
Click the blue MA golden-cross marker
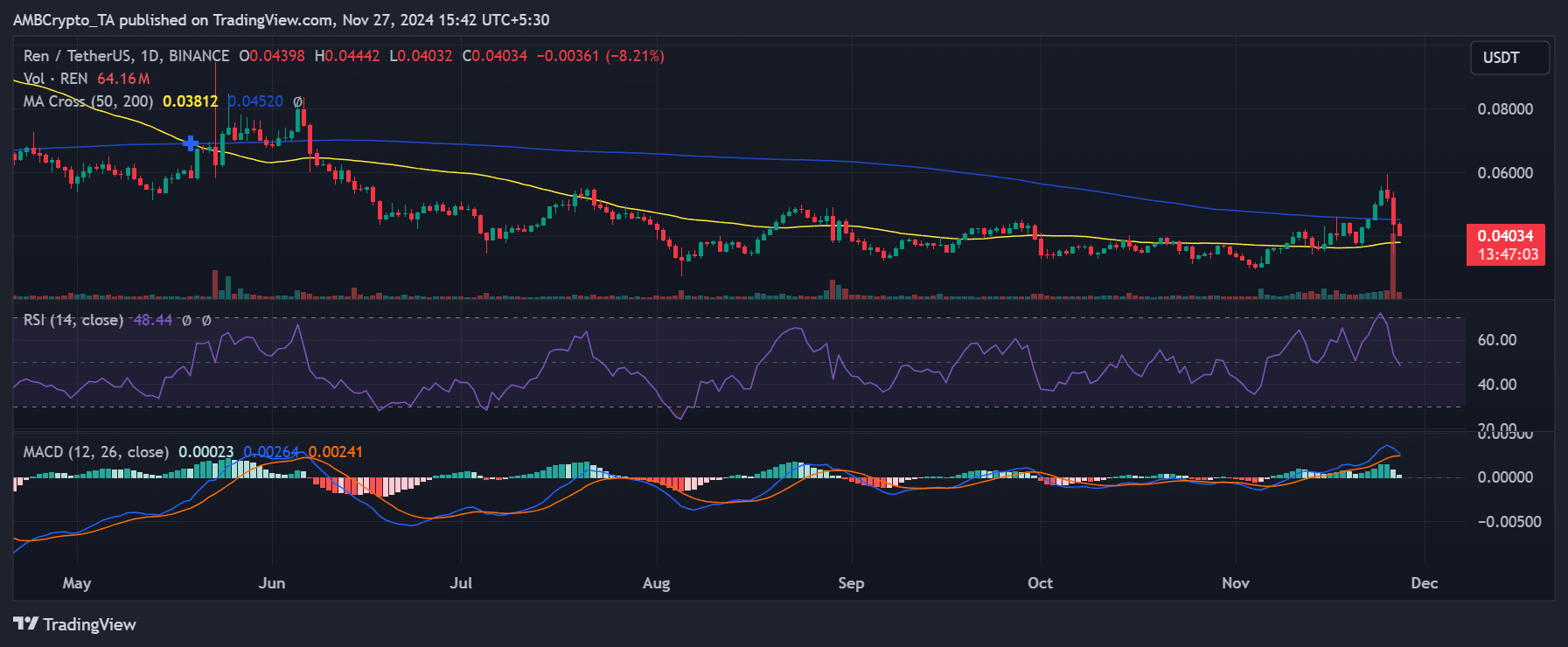(191, 143)
